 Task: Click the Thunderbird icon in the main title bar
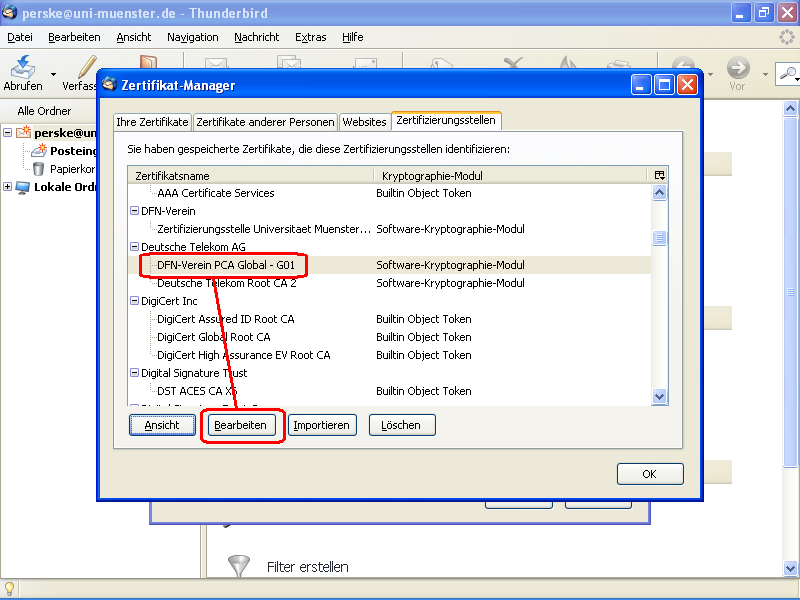10,10
